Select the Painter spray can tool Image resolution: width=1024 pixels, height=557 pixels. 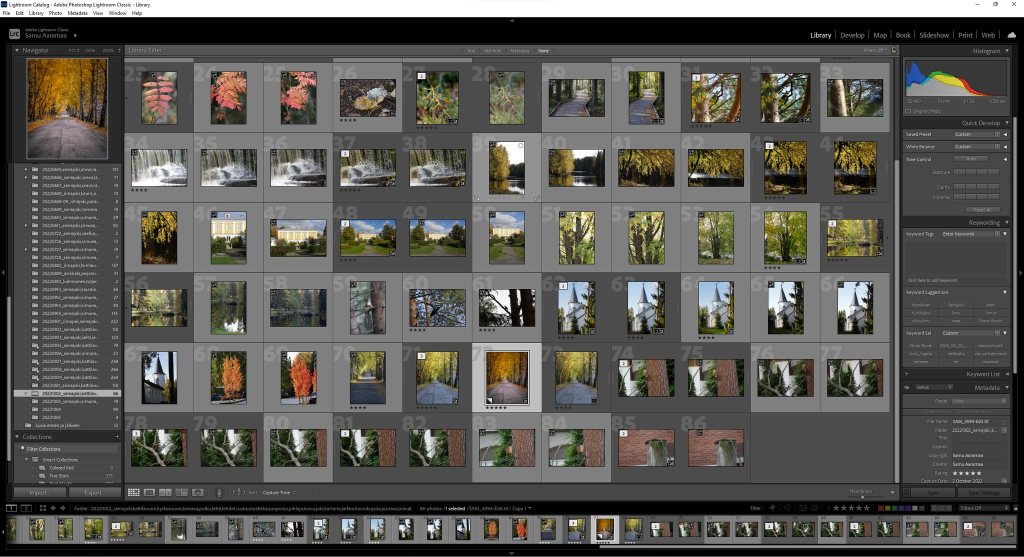click(x=221, y=492)
